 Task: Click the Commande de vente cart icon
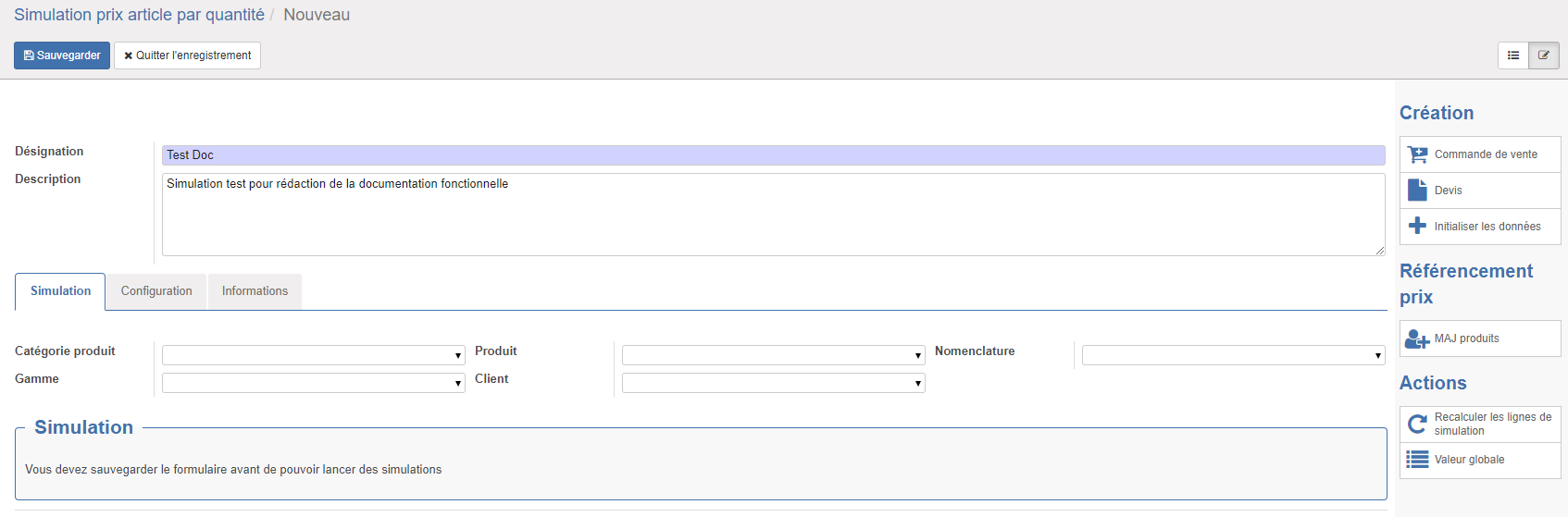click(1417, 154)
